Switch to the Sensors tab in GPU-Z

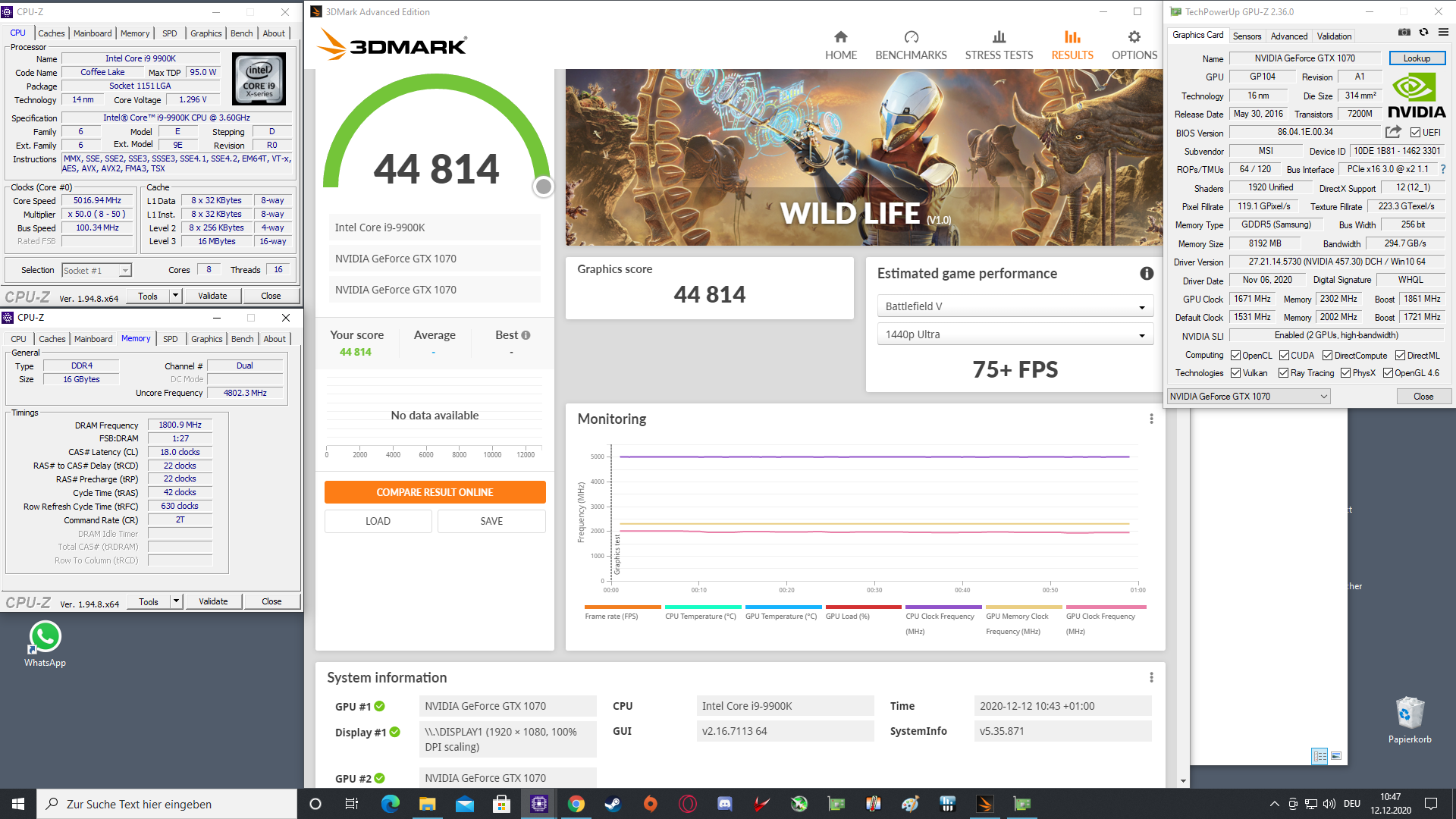1247,36
